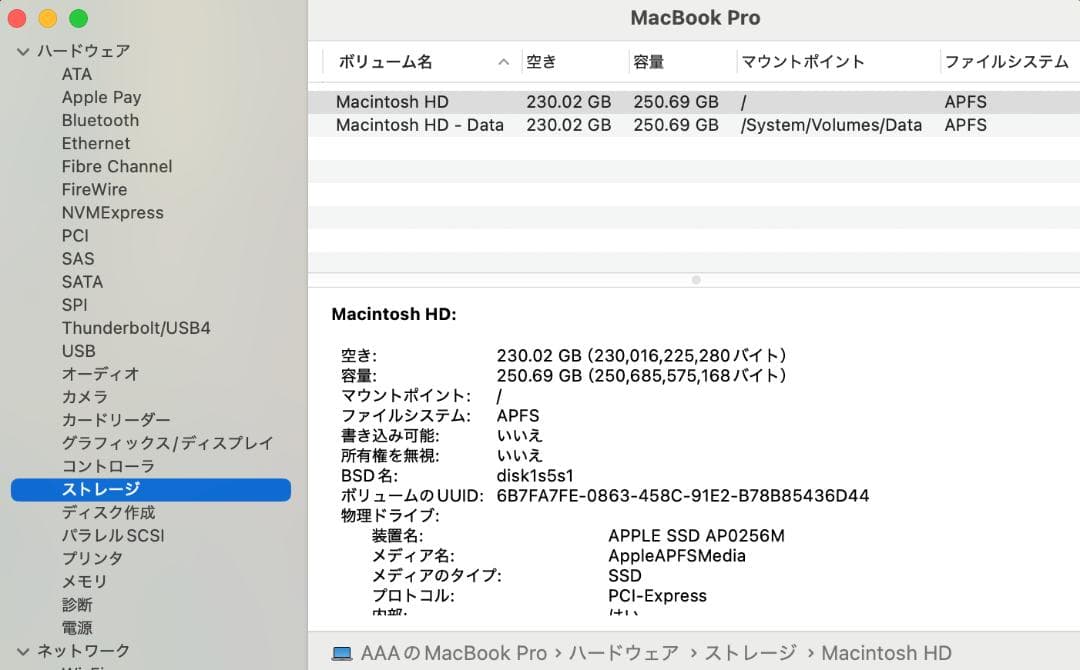Image resolution: width=1080 pixels, height=670 pixels.
Task: Sort by ボリューム名 column arrow
Action: [x=503, y=62]
